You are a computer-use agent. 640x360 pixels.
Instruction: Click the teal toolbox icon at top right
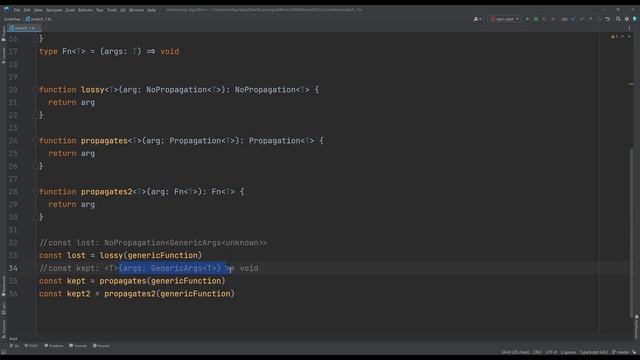635,19
